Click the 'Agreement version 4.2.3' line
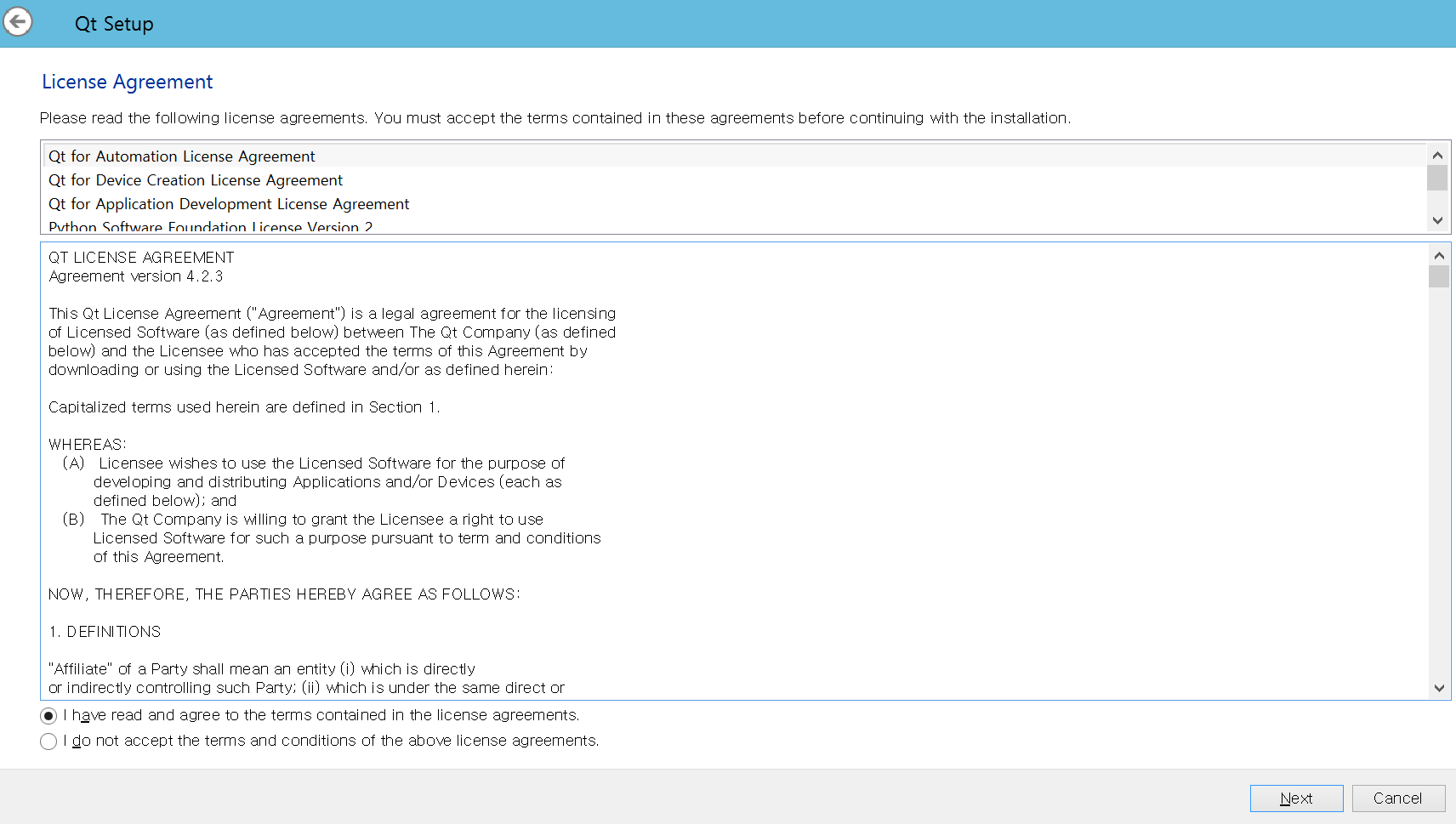The image size is (1456, 824). (x=136, y=276)
